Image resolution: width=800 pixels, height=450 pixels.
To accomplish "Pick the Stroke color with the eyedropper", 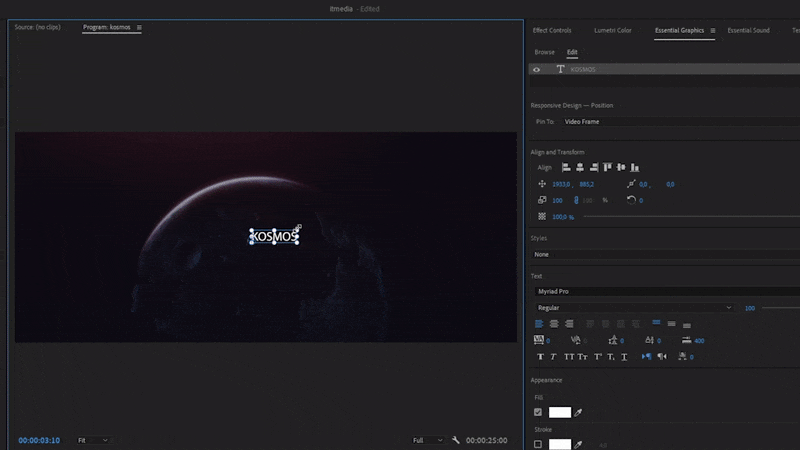I will tap(578, 445).
